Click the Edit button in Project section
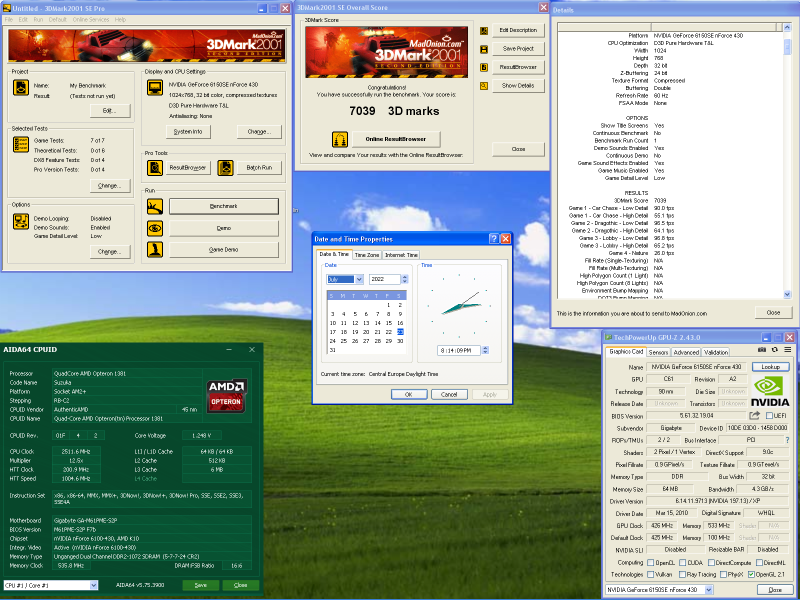Viewport: 800px width, 600px height. (x=110, y=111)
